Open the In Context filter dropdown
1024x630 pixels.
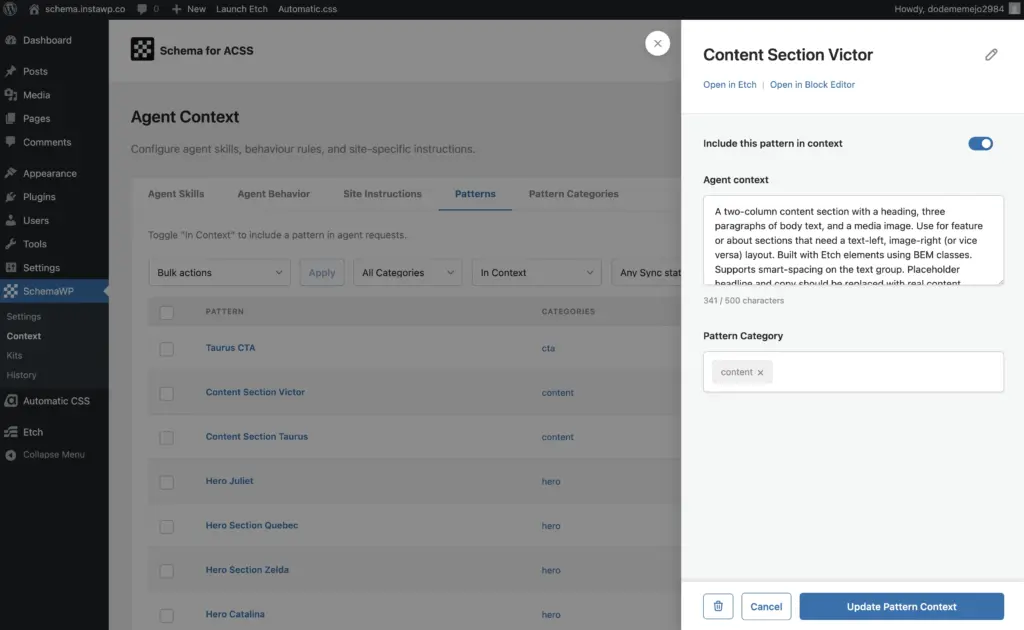536,272
